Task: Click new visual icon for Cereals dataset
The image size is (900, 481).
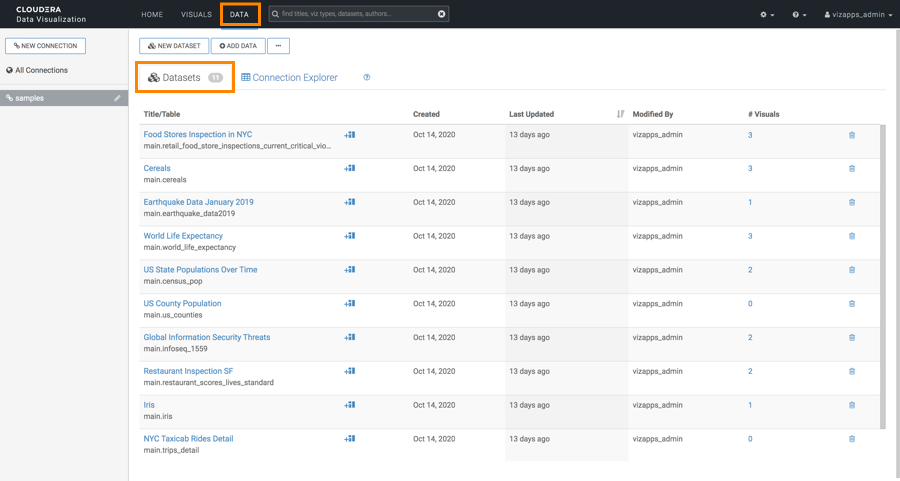Action: pyautogui.click(x=350, y=168)
